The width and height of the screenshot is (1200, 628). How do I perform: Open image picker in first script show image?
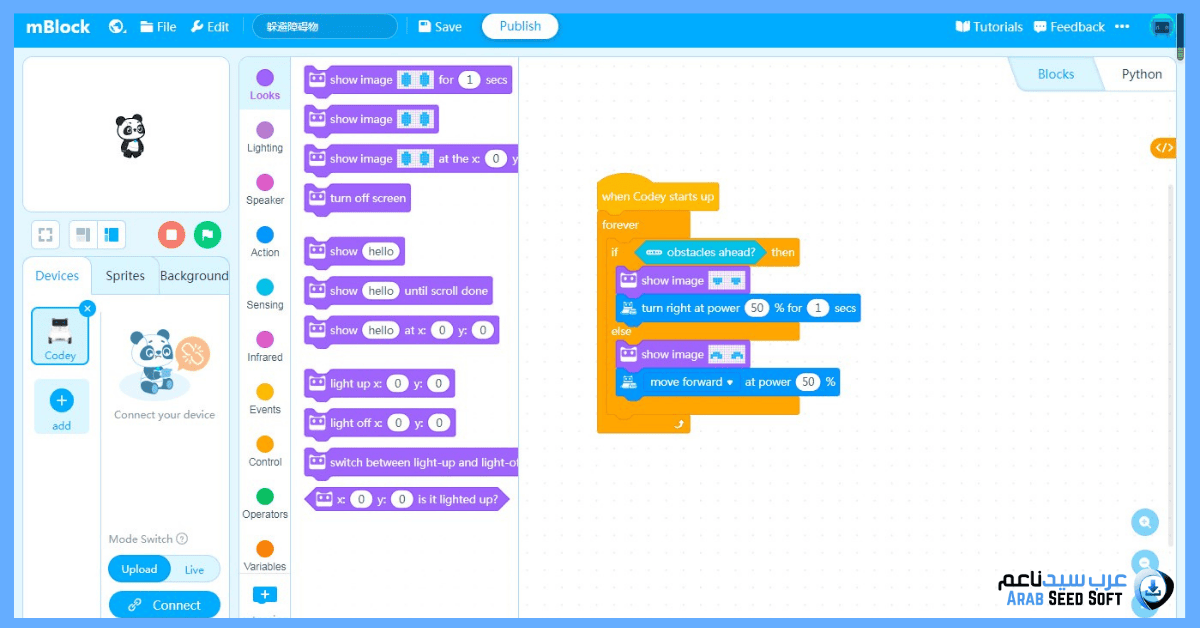(727, 281)
